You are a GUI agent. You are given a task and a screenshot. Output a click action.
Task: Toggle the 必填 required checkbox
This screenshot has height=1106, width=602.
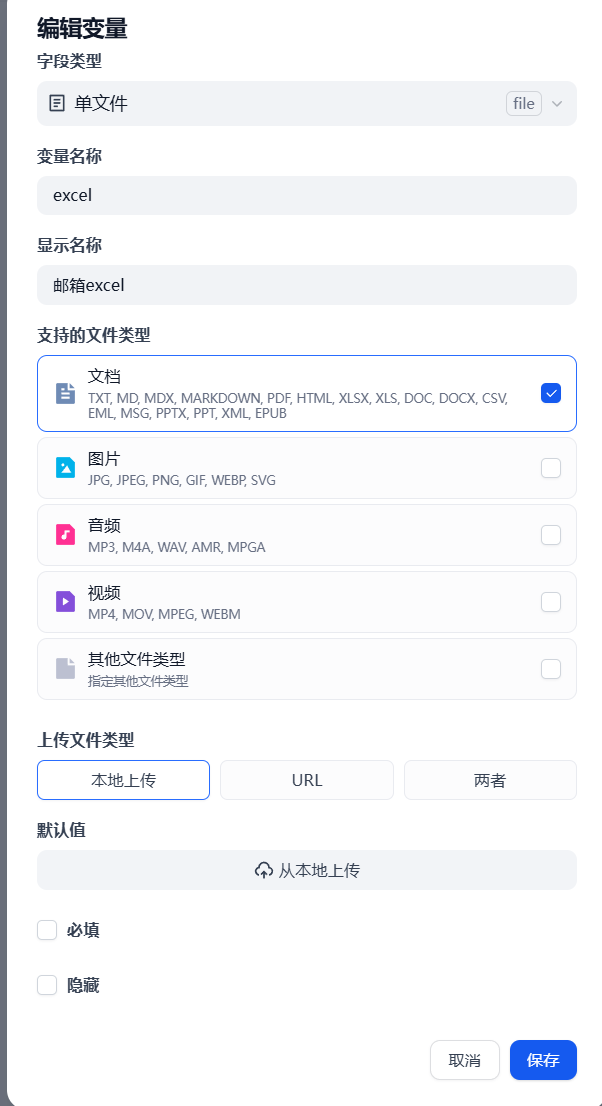pos(47,930)
